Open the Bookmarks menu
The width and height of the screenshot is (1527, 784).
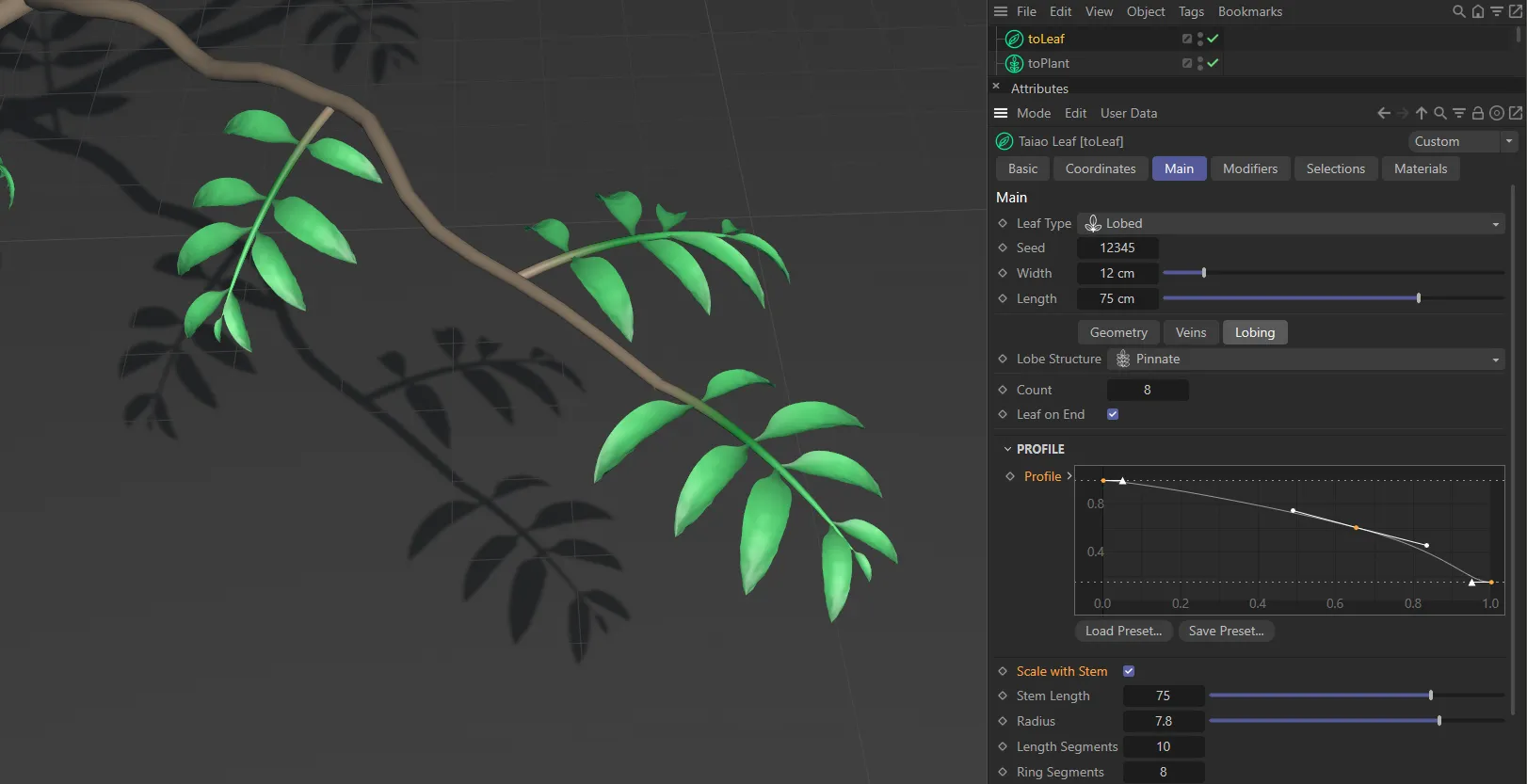point(1250,11)
